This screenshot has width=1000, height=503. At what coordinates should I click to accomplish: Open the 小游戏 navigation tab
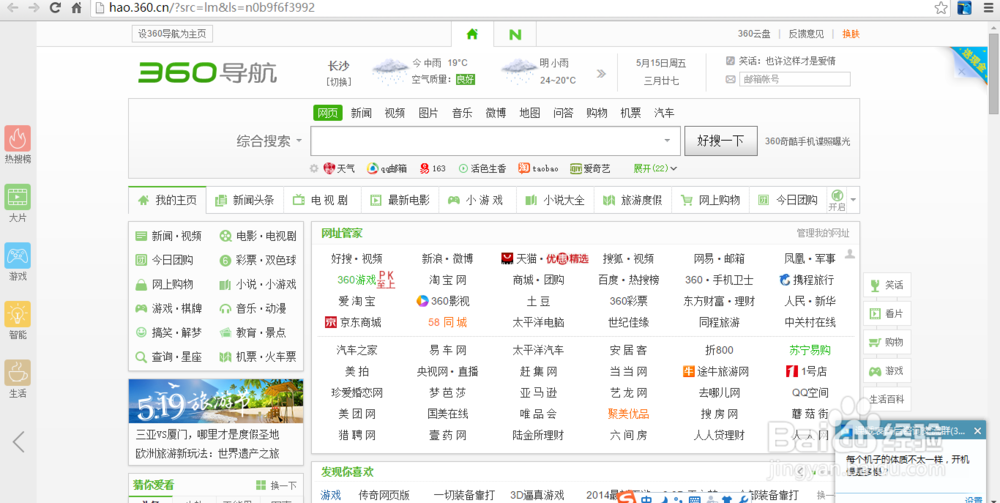[477, 200]
